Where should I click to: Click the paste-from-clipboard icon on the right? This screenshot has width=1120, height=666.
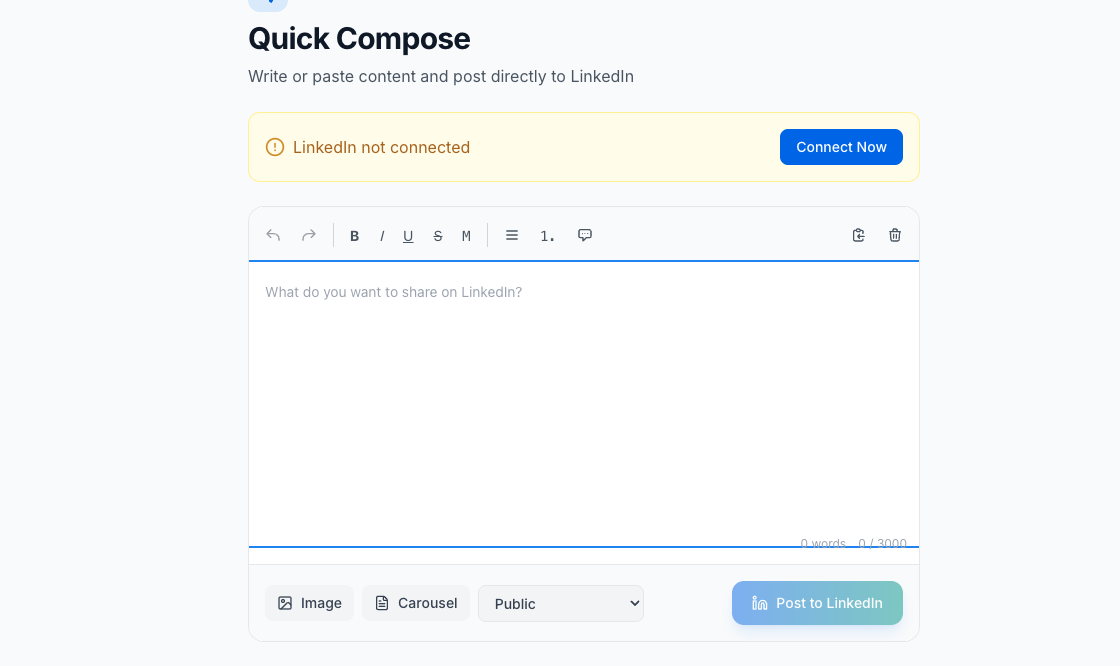[x=858, y=235]
